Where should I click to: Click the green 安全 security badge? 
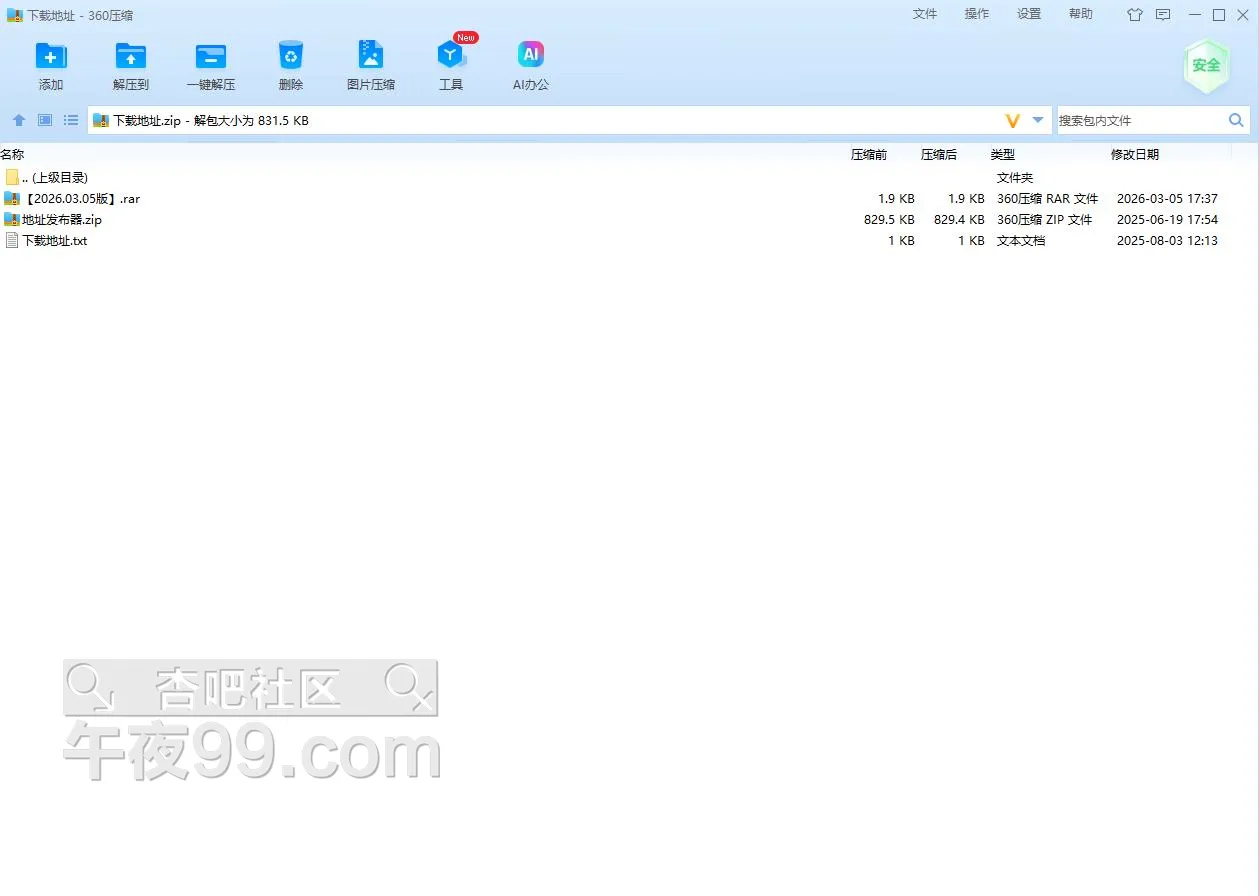[x=1205, y=66]
